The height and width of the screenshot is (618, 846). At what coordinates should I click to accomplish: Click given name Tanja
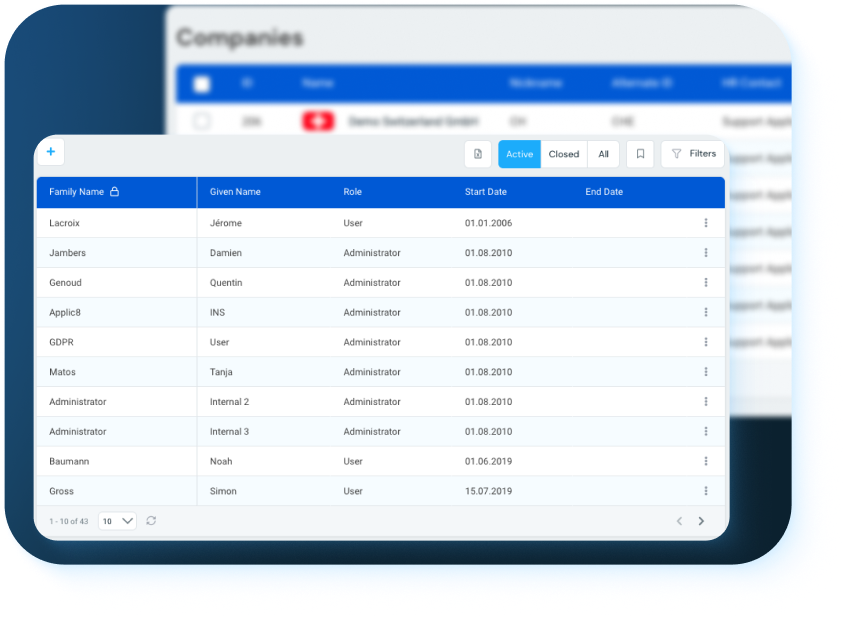(221, 371)
